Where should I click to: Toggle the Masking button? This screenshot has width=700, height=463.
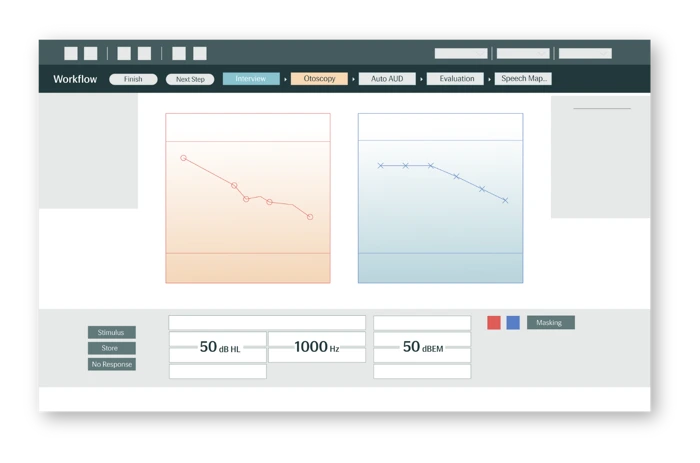[550, 323]
